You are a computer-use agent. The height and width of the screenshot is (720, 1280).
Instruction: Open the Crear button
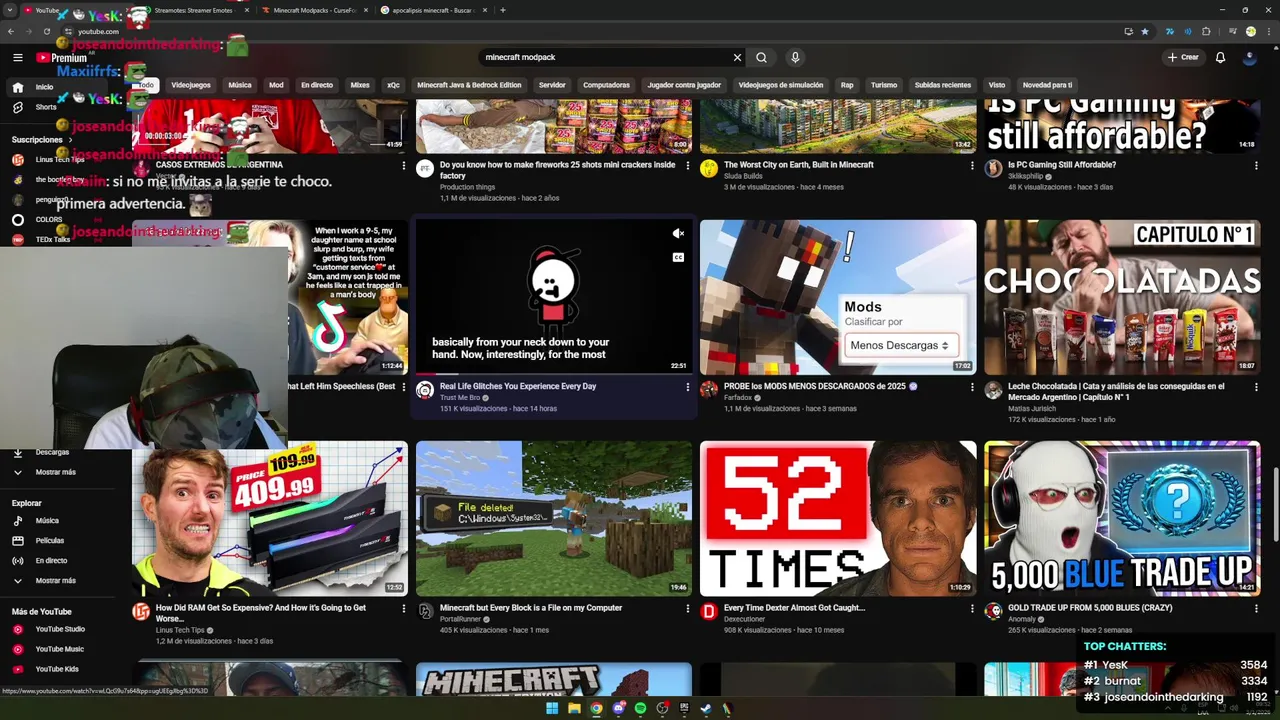1183,57
